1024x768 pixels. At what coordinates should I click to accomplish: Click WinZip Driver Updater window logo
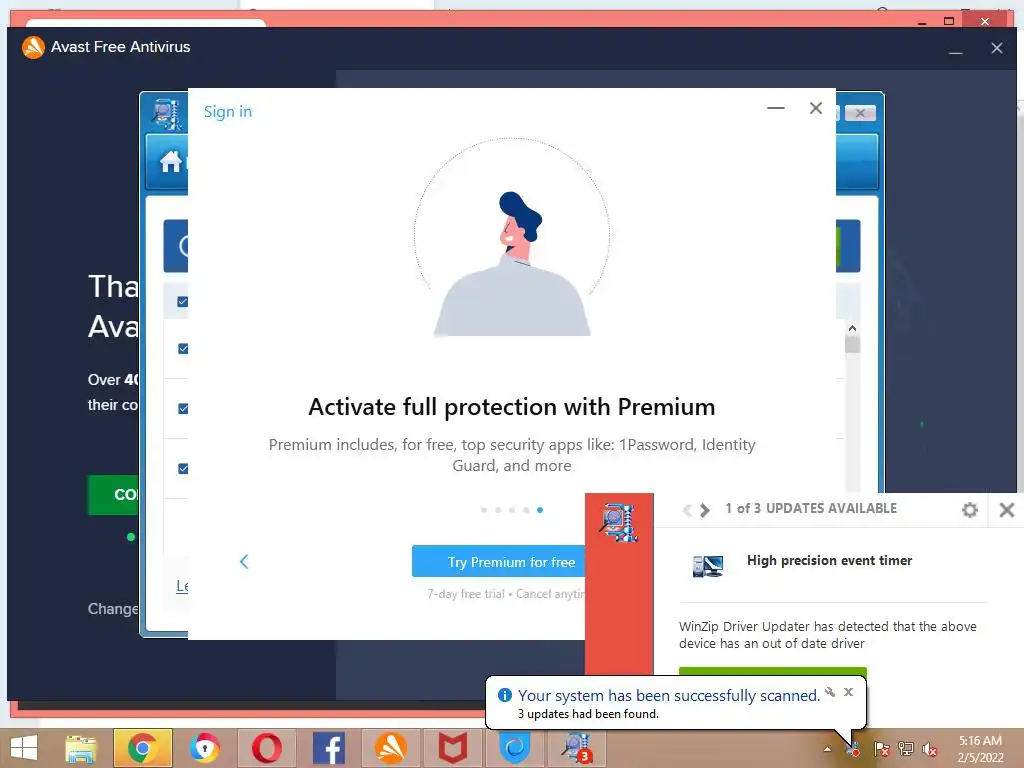point(166,114)
